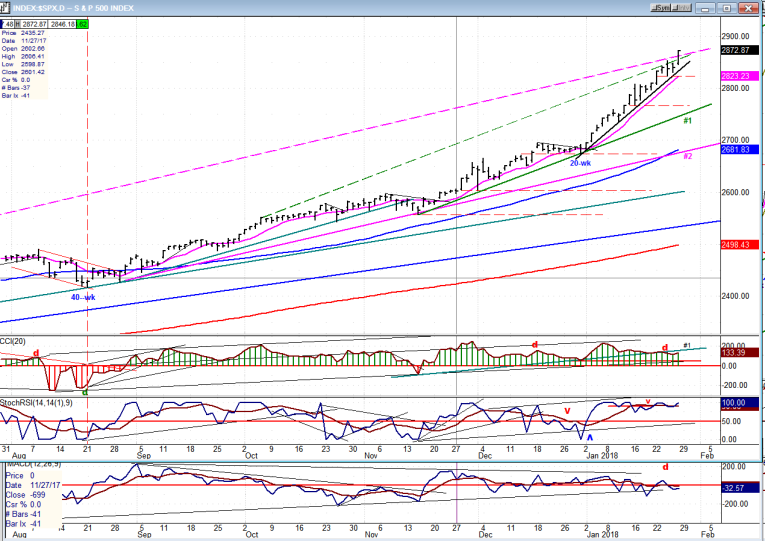The height and width of the screenshot is (541, 765).
Task: Click the green #1 trendline label
Action: tap(688, 121)
